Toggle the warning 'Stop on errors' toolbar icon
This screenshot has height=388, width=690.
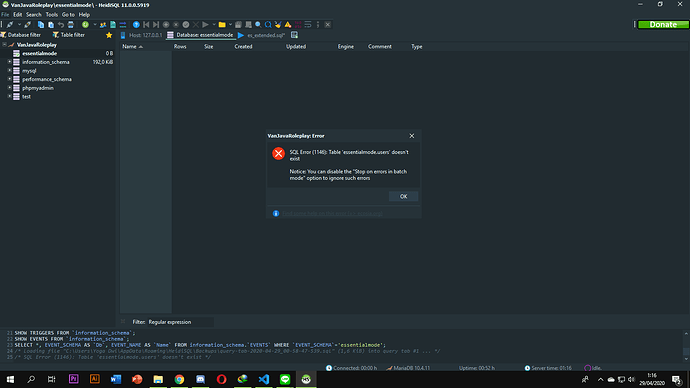[288, 25]
